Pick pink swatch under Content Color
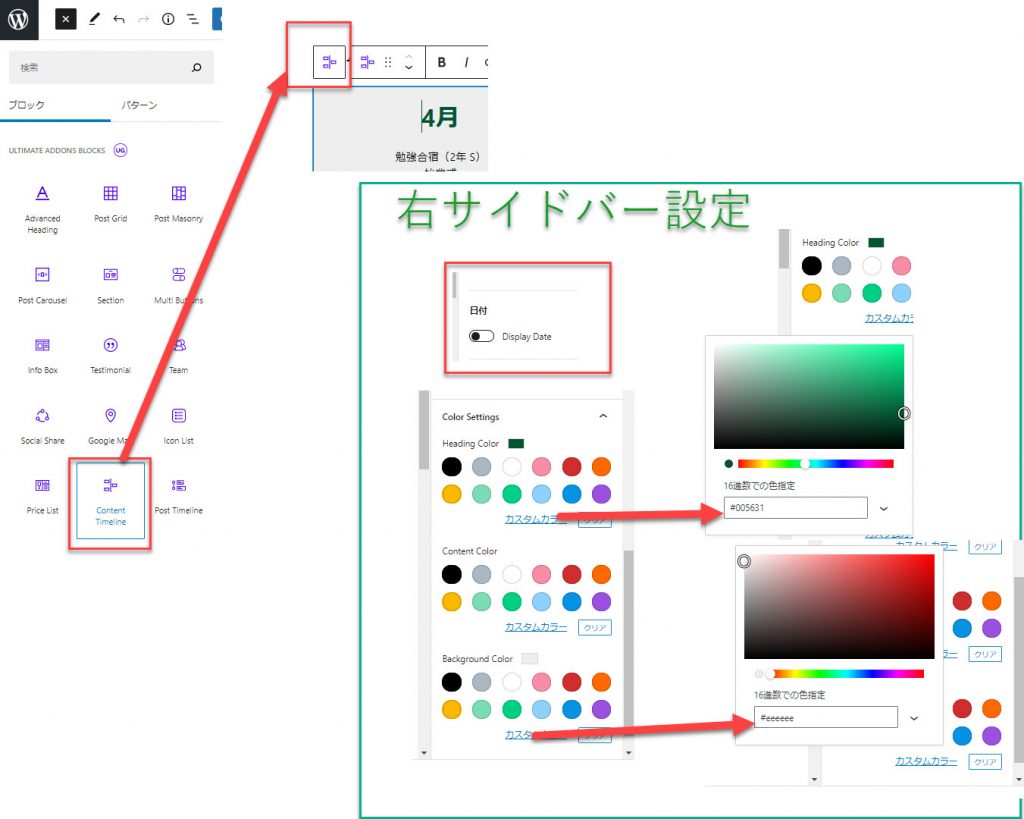 click(x=541, y=574)
